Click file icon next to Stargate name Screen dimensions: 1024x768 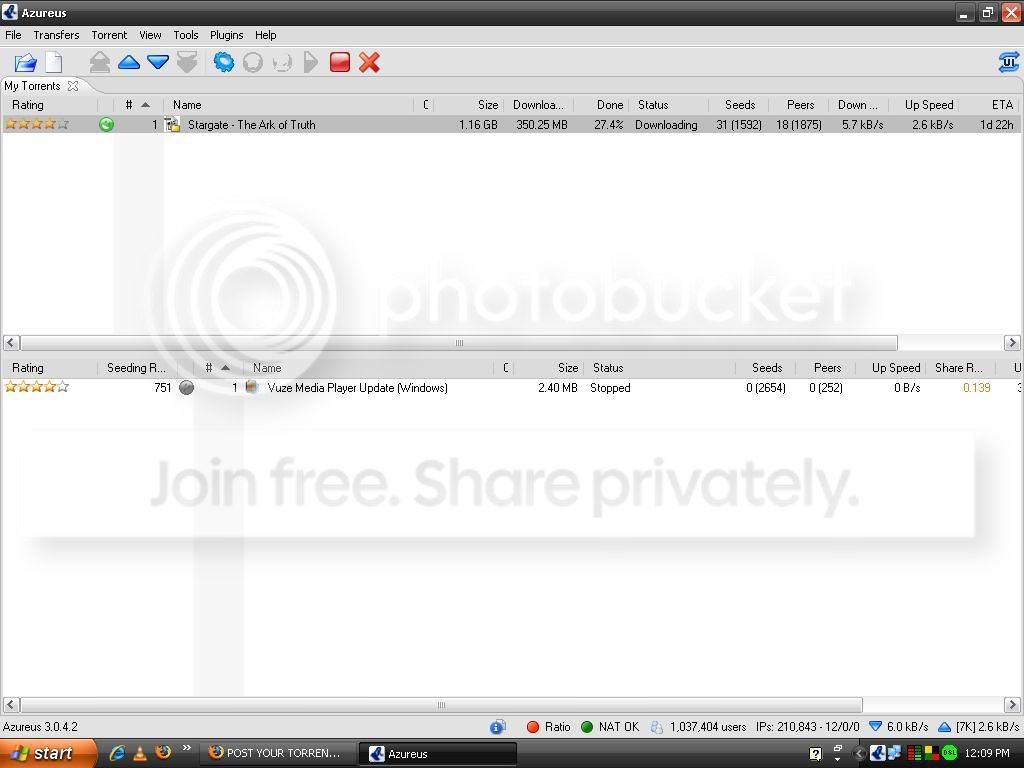pyautogui.click(x=172, y=124)
